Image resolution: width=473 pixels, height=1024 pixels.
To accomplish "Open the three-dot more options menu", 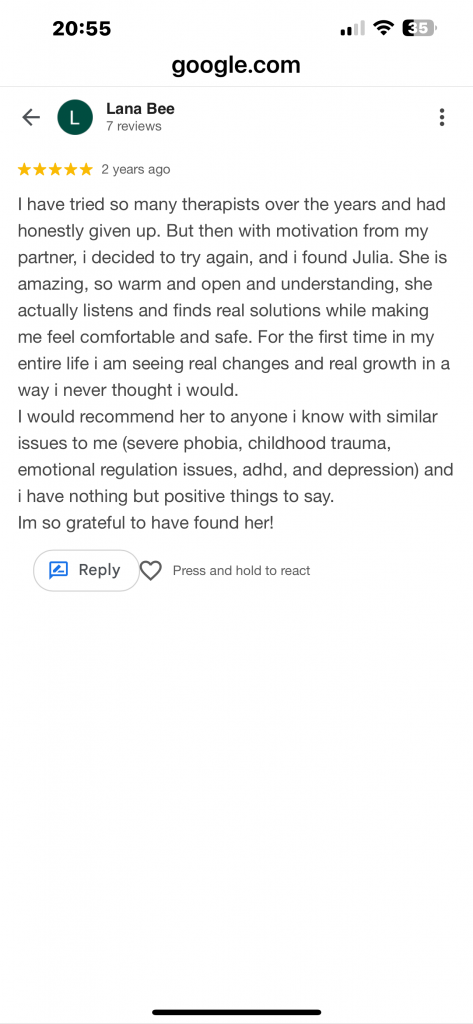I will click(x=442, y=117).
